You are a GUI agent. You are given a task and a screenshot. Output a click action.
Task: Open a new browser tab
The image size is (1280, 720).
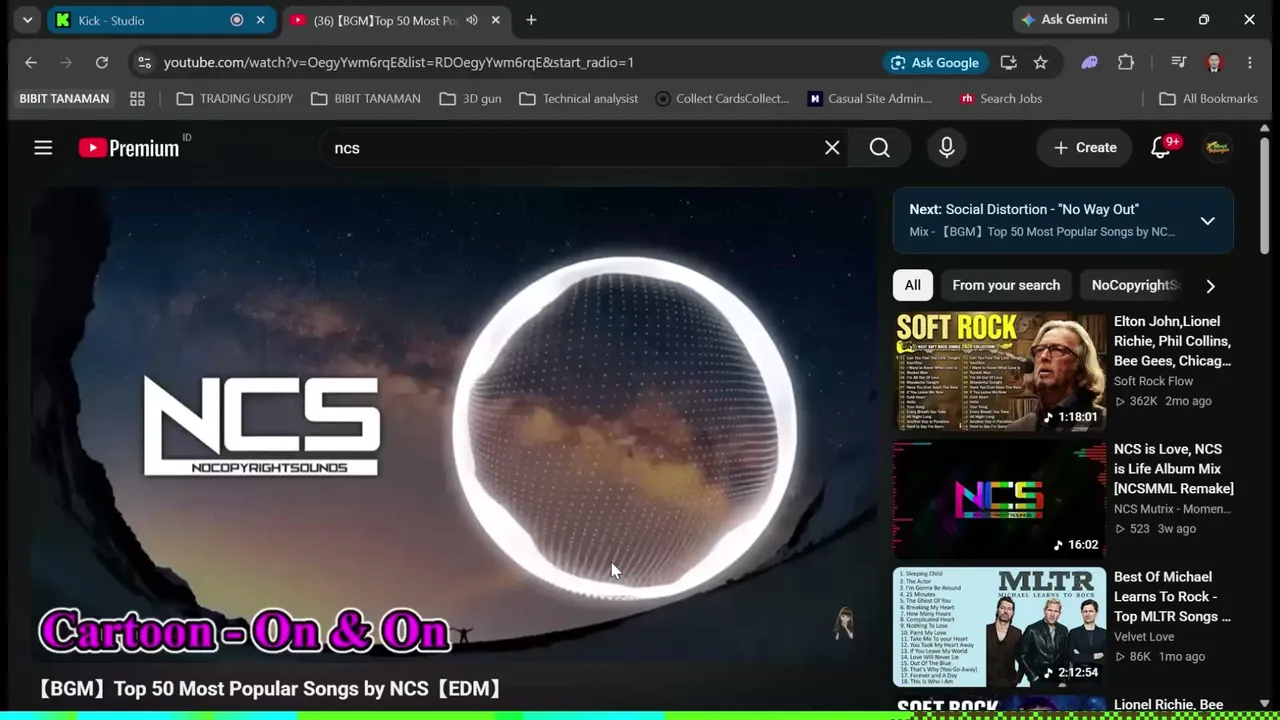click(x=531, y=20)
